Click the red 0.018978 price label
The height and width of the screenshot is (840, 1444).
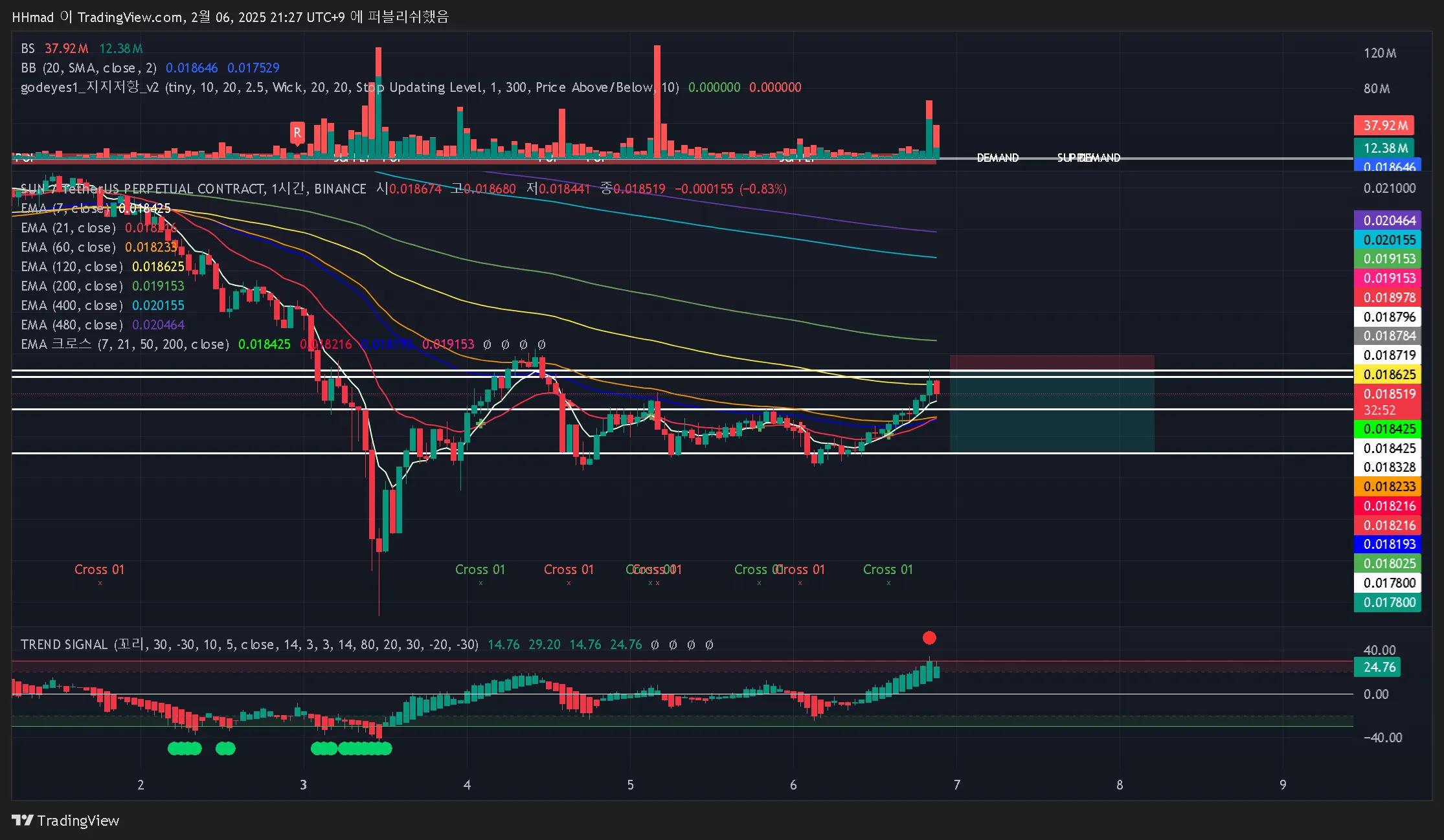click(1388, 298)
